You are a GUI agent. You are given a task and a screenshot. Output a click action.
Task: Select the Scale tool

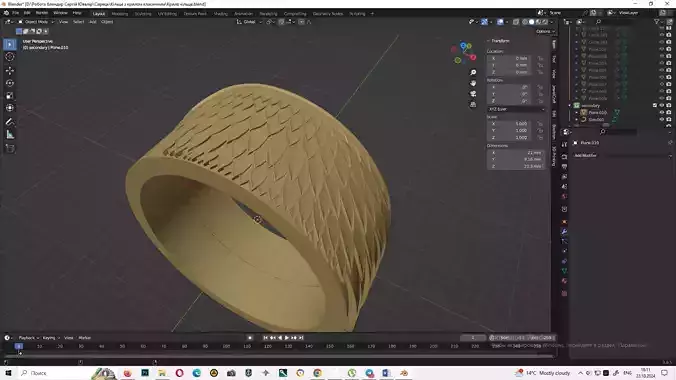click(10, 96)
